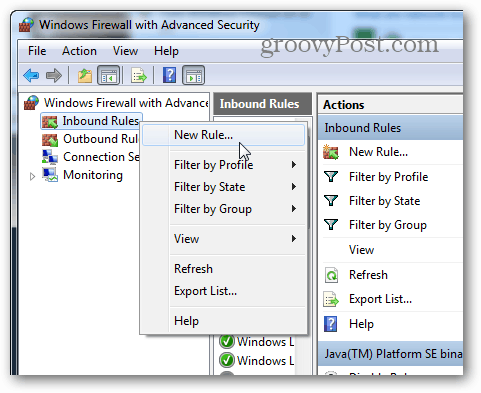The width and height of the screenshot is (481, 393).
Task: Click Filter by Profile in Actions pane
Action: coord(388,177)
